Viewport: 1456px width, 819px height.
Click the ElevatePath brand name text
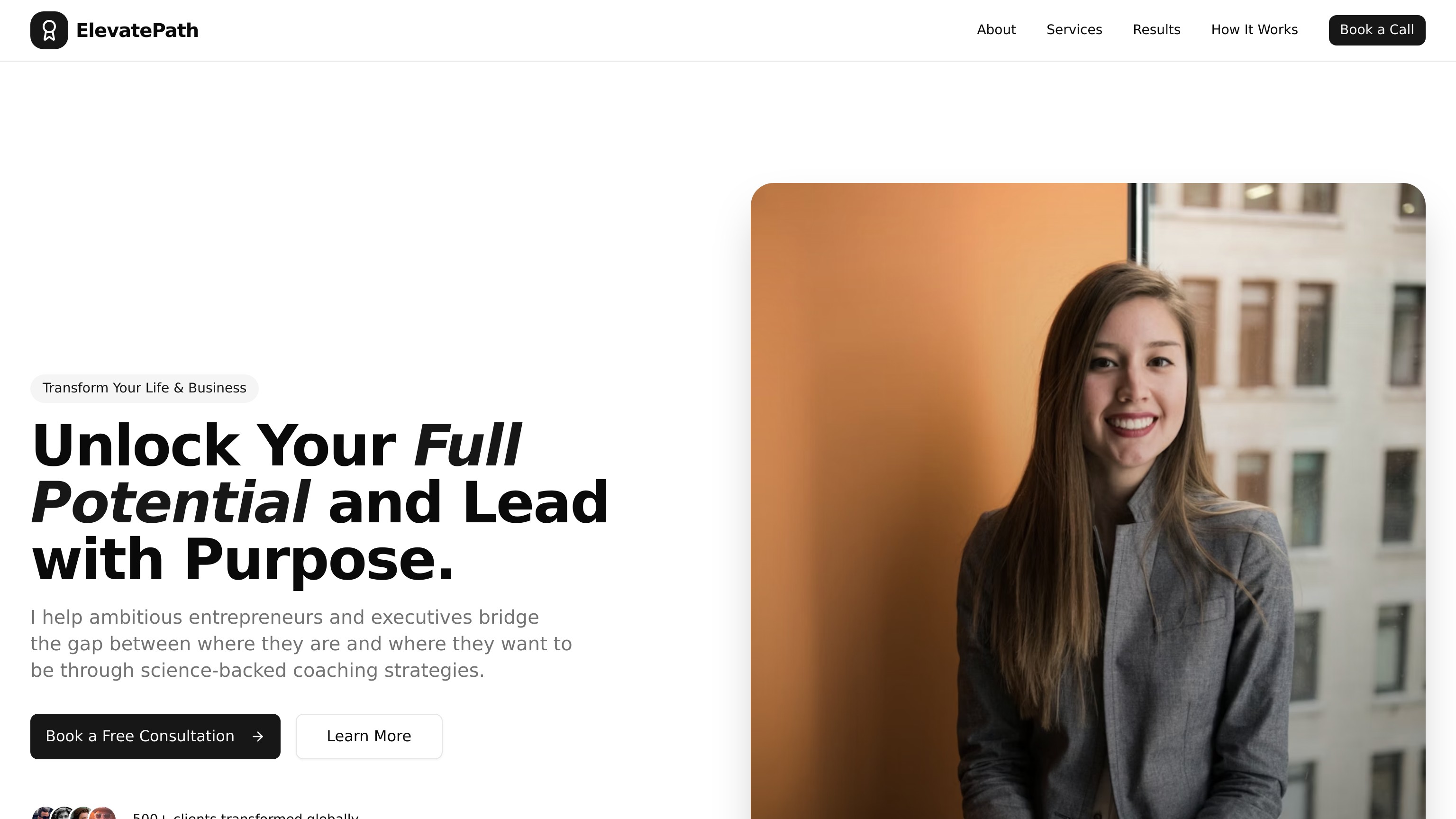(x=137, y=30)
